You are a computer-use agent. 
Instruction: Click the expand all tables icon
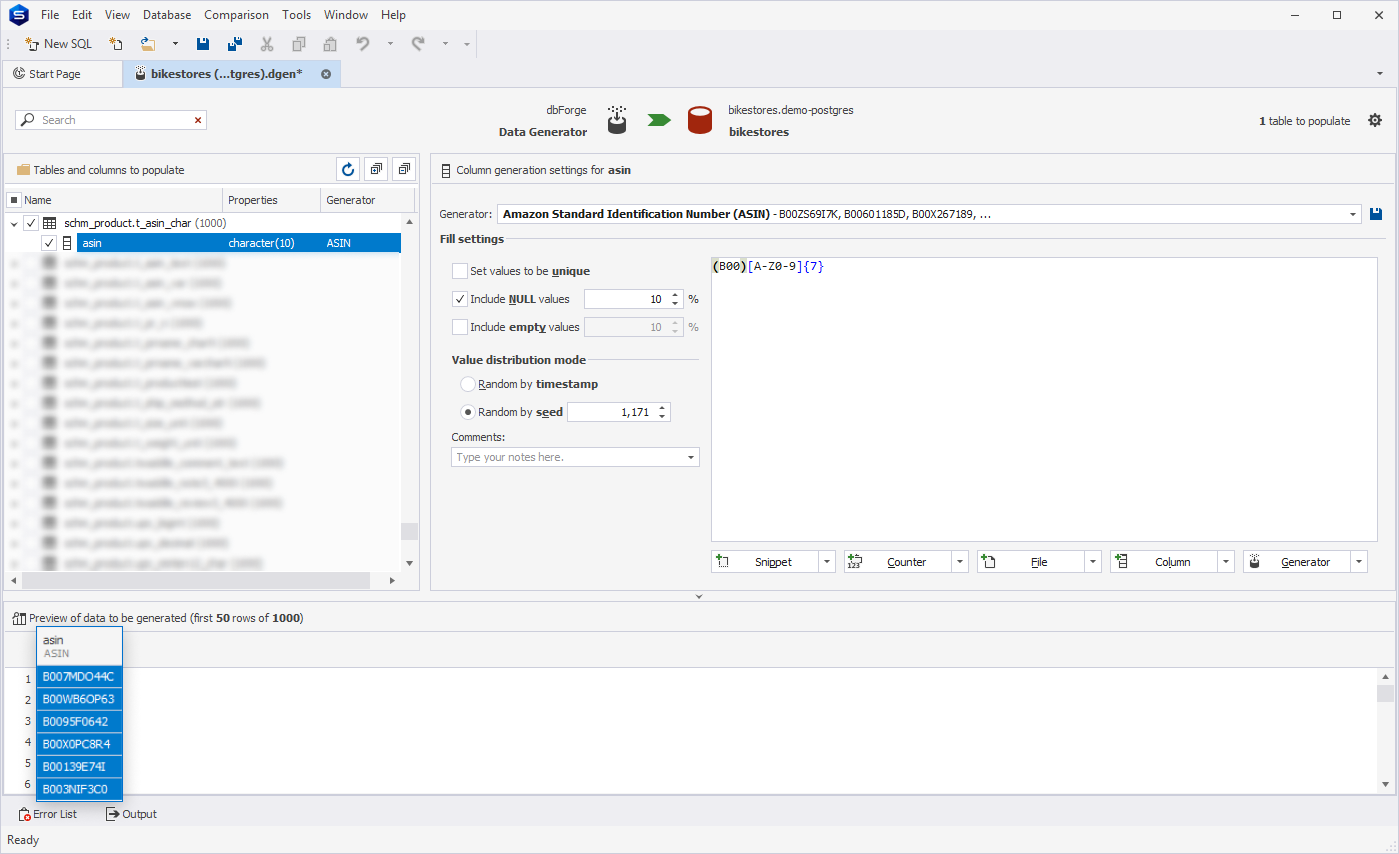[376, 170]
